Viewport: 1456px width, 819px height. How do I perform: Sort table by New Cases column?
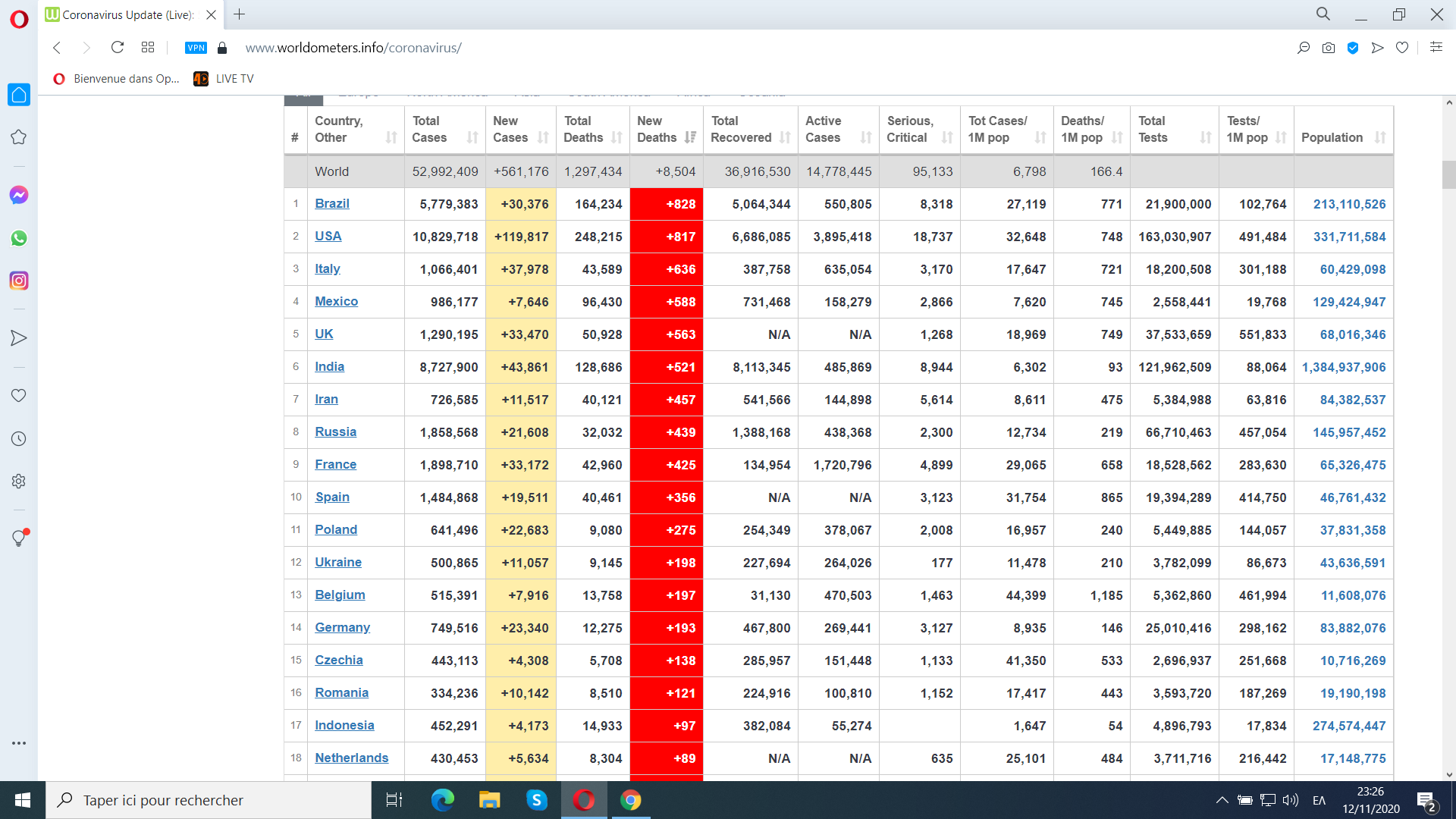pyautogui.click(x=521, y=130)
